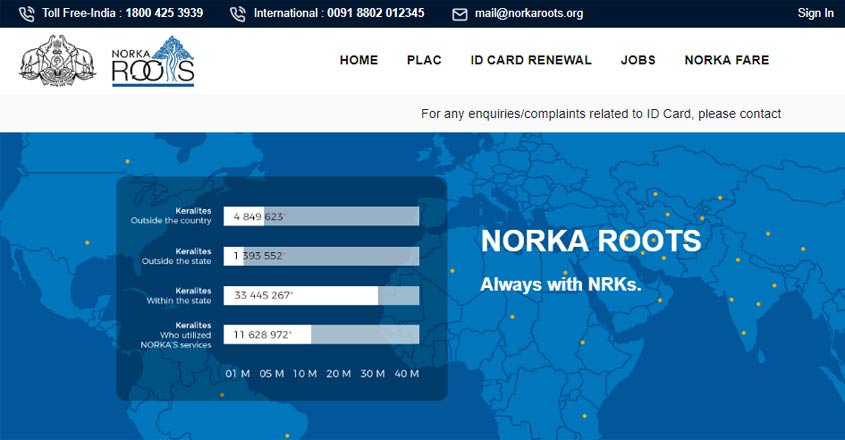Open the HOME menu item

359,60
